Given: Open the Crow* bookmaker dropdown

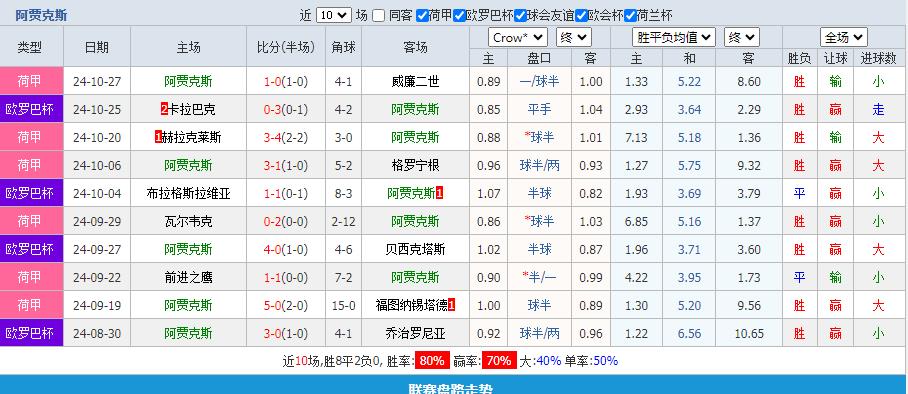Looking at the screenshot, I should 518,38.
